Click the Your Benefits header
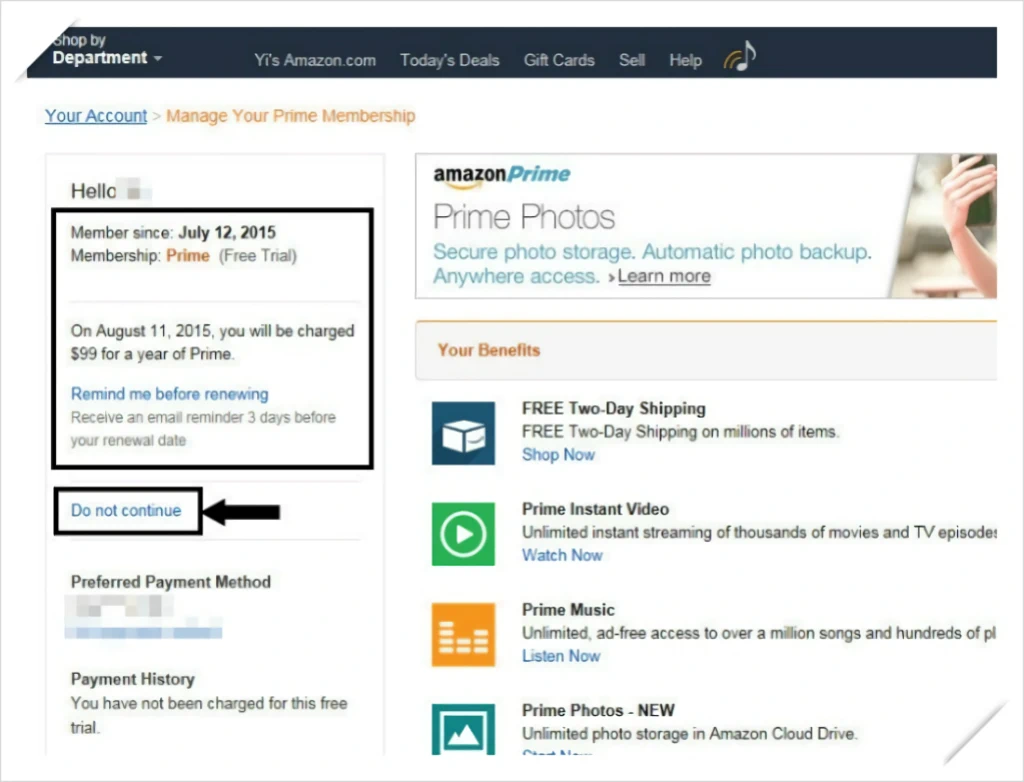 click(x=488, y=350)
